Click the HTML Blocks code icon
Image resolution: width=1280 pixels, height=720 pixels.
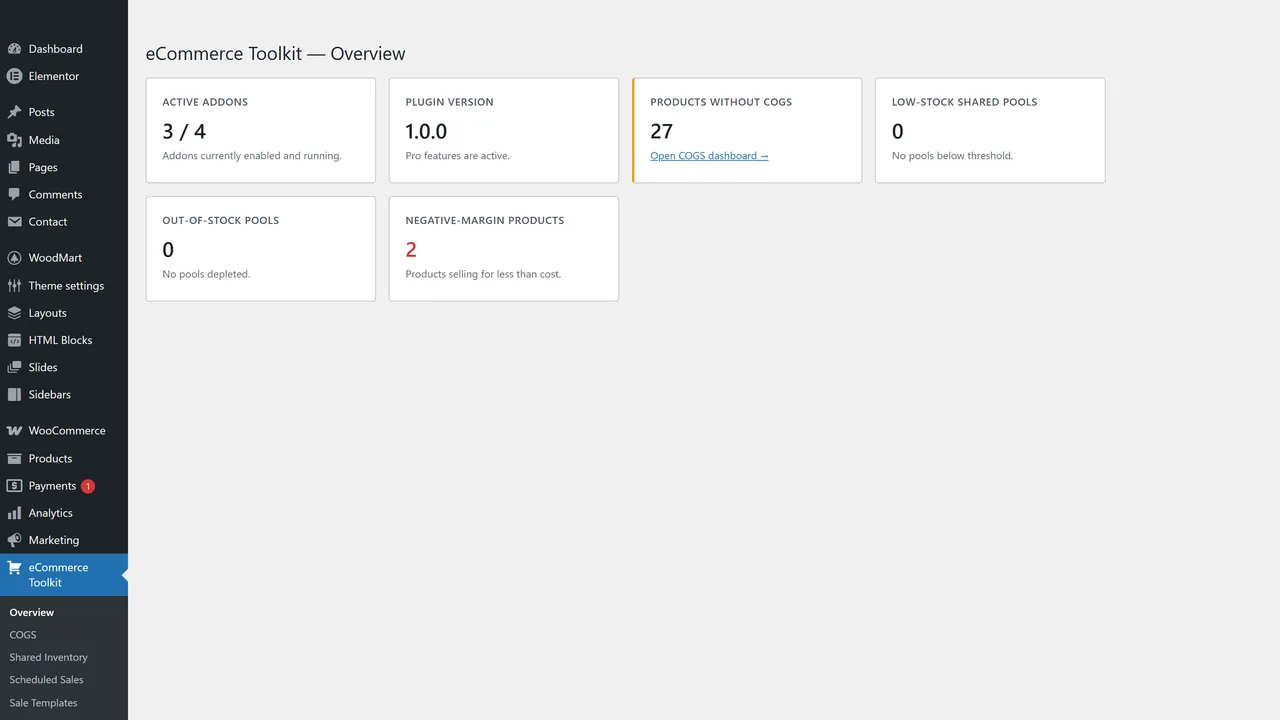(x=14, y=340)
